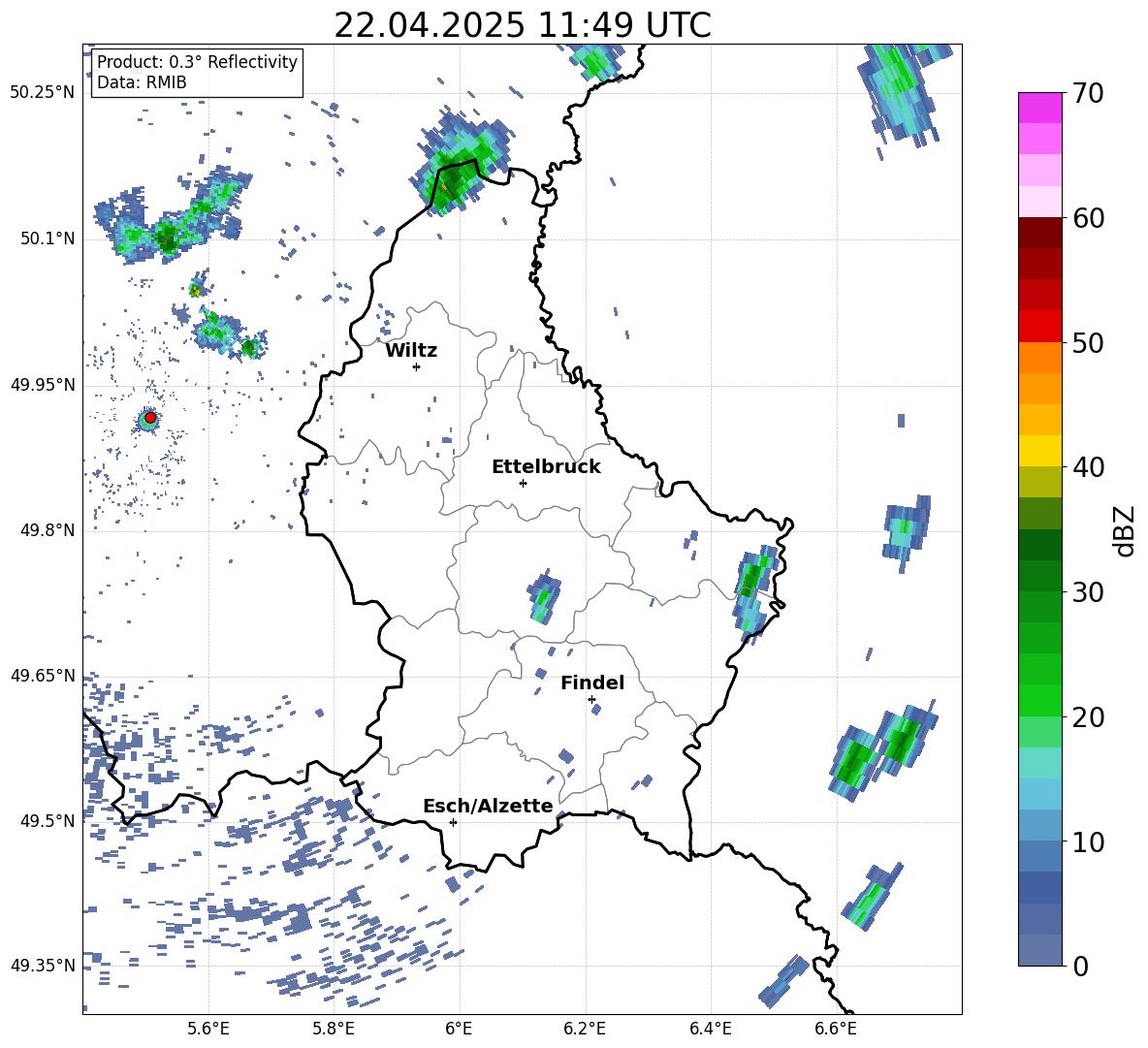Click the red radar location dot
The width and height of the screenshot is (1148, 1048).
pos(150,417)
